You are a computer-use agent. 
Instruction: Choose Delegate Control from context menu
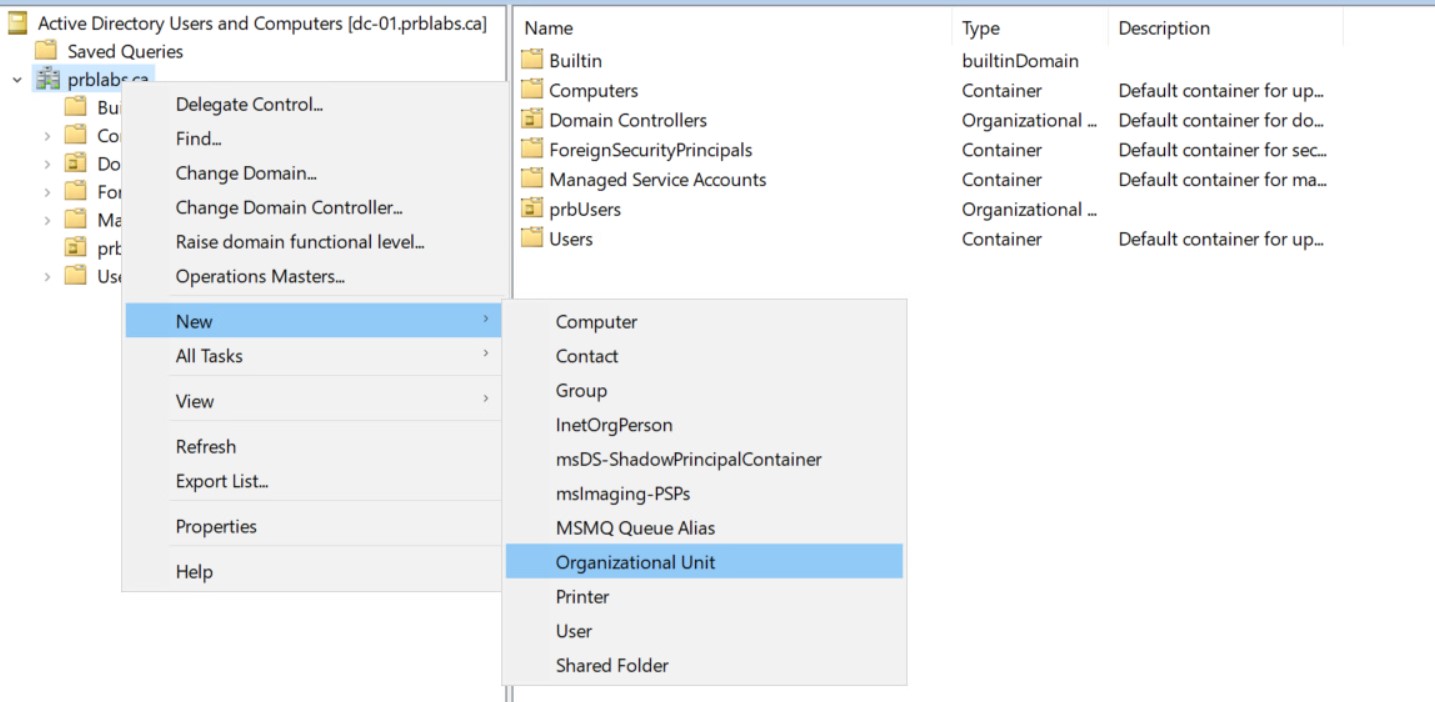point(249,105)
